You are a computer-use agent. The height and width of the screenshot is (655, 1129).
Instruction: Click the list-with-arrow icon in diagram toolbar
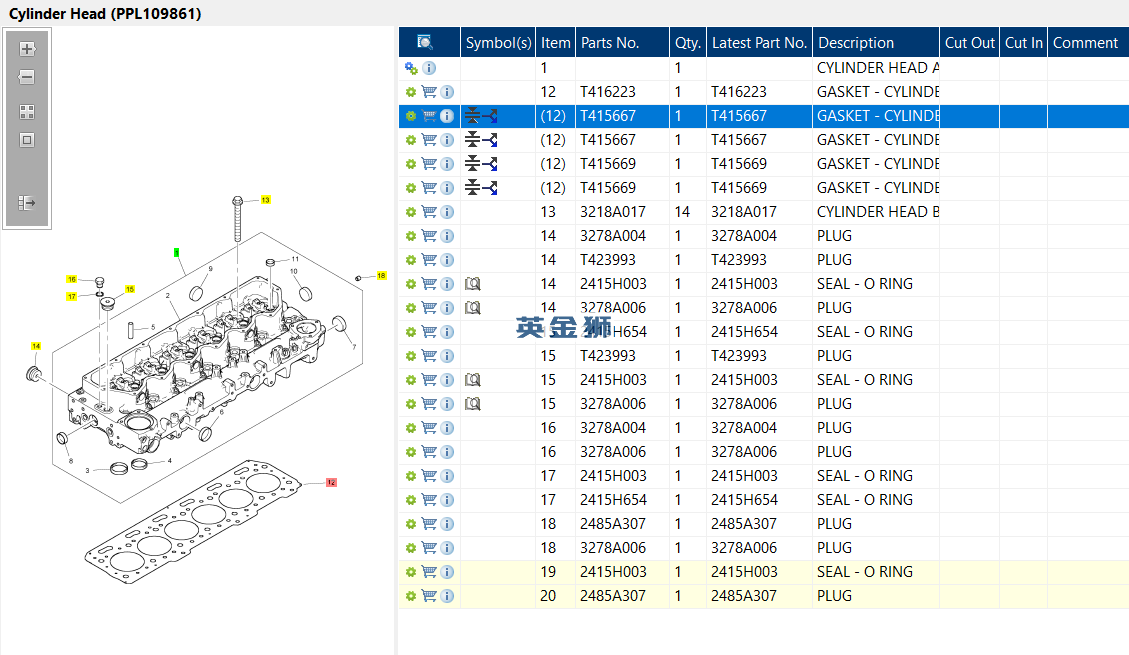[x=27, y=203]
